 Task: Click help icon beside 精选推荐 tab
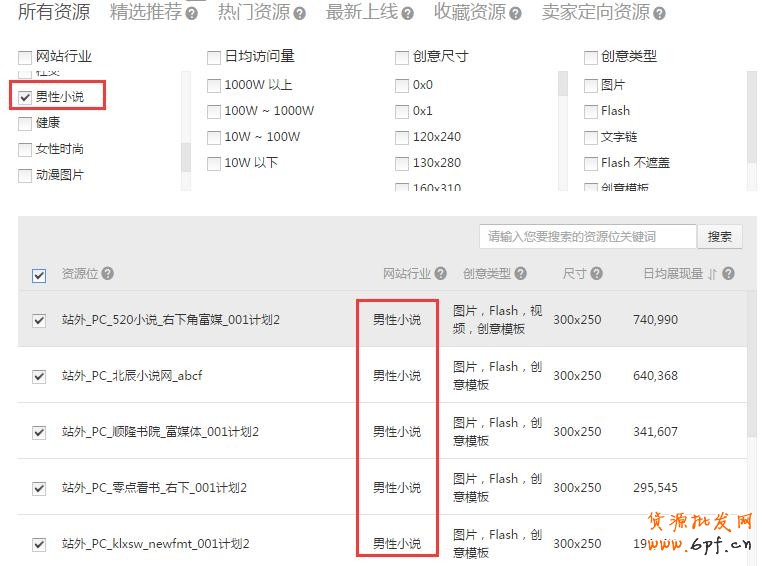click(x=191, y=14)
